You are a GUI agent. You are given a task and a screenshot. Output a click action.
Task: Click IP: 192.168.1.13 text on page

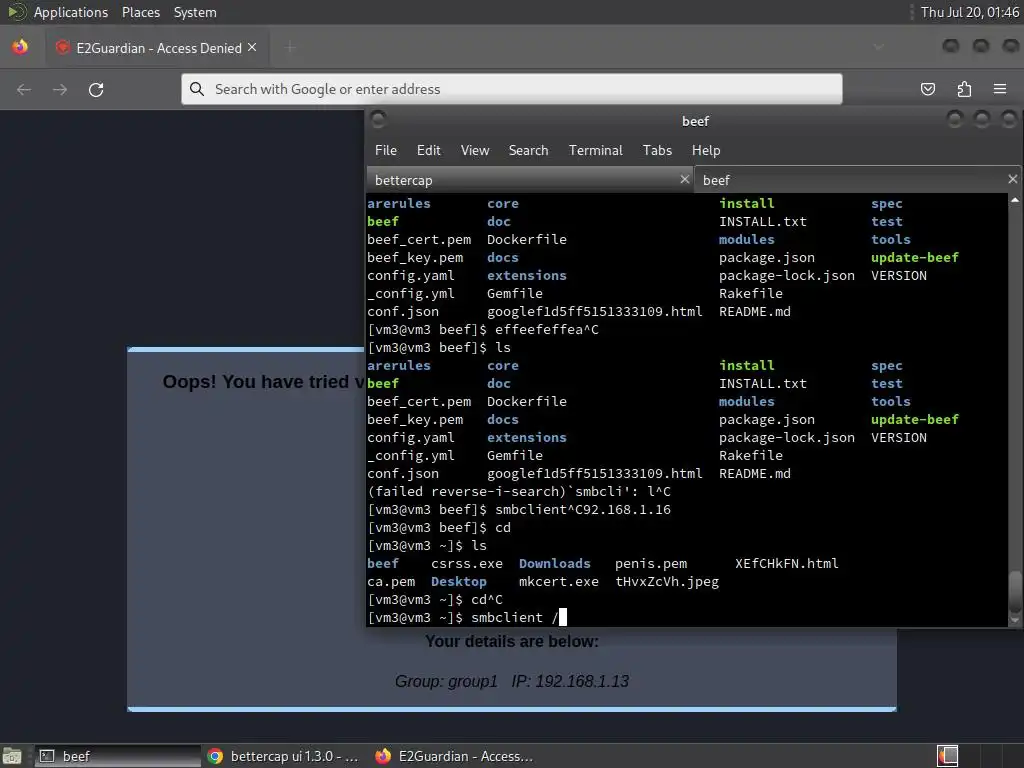(x=570, y=681)
